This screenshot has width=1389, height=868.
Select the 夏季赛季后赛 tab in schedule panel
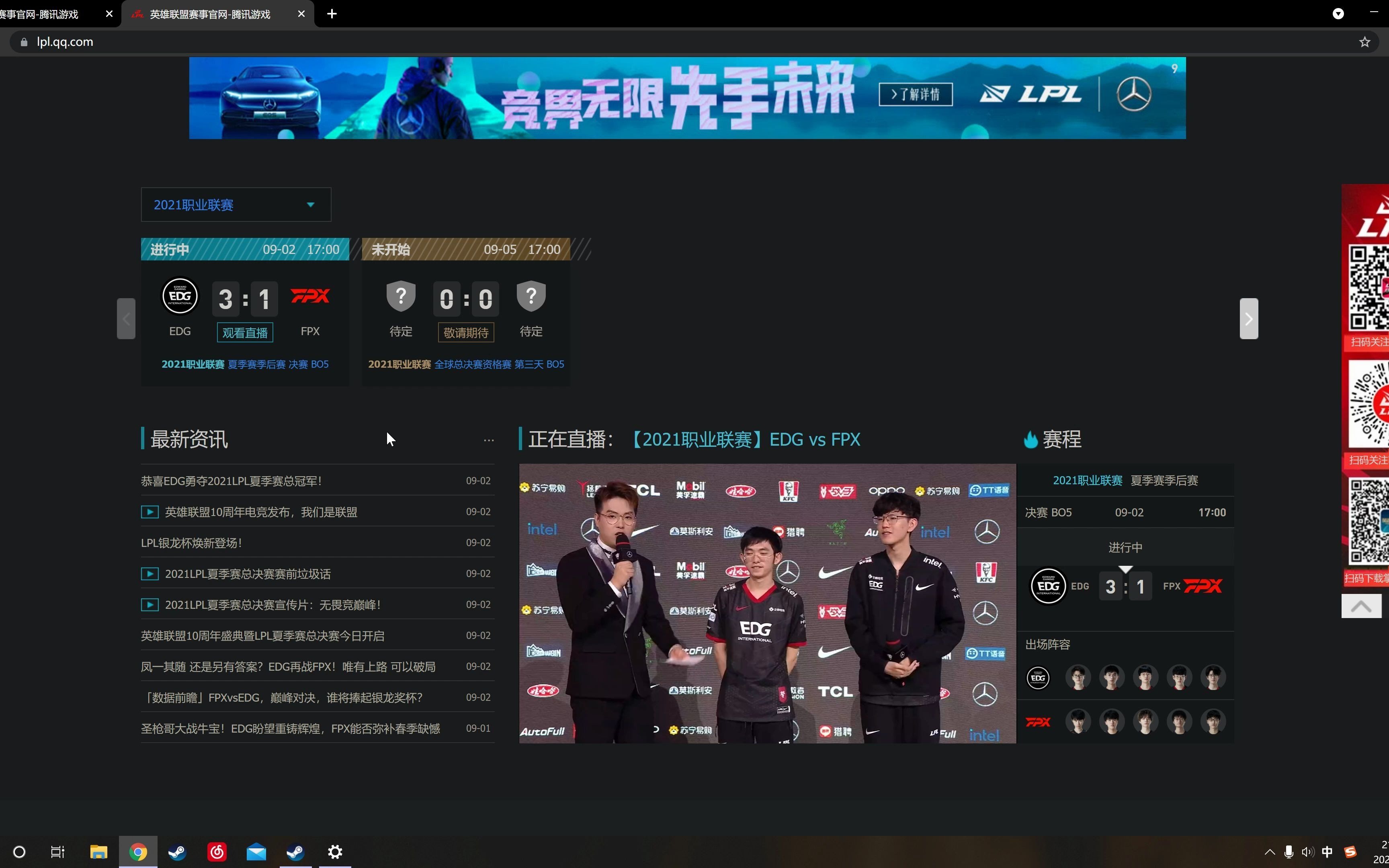coord(1165,481)
